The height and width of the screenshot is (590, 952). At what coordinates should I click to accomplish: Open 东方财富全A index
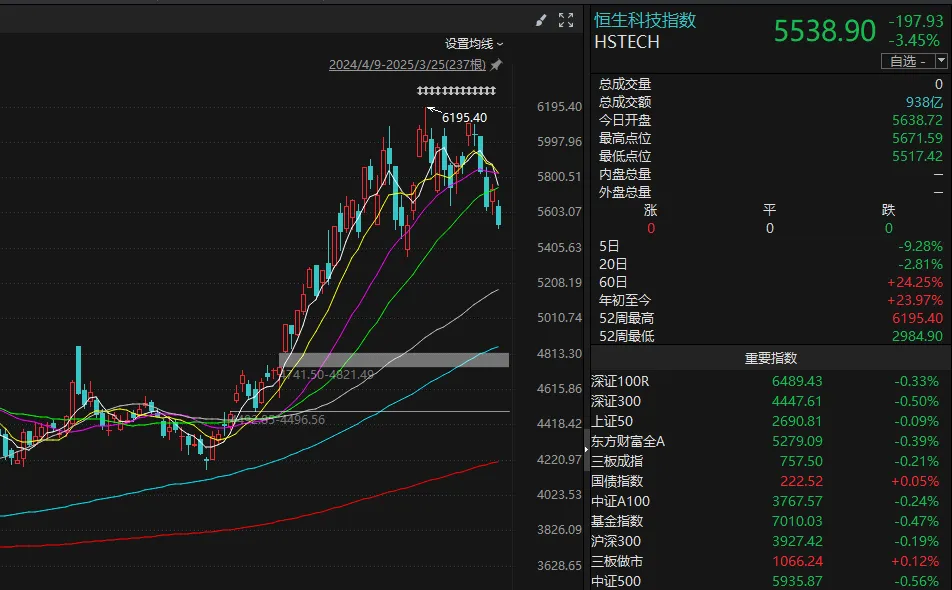click(x=628, y=441)
